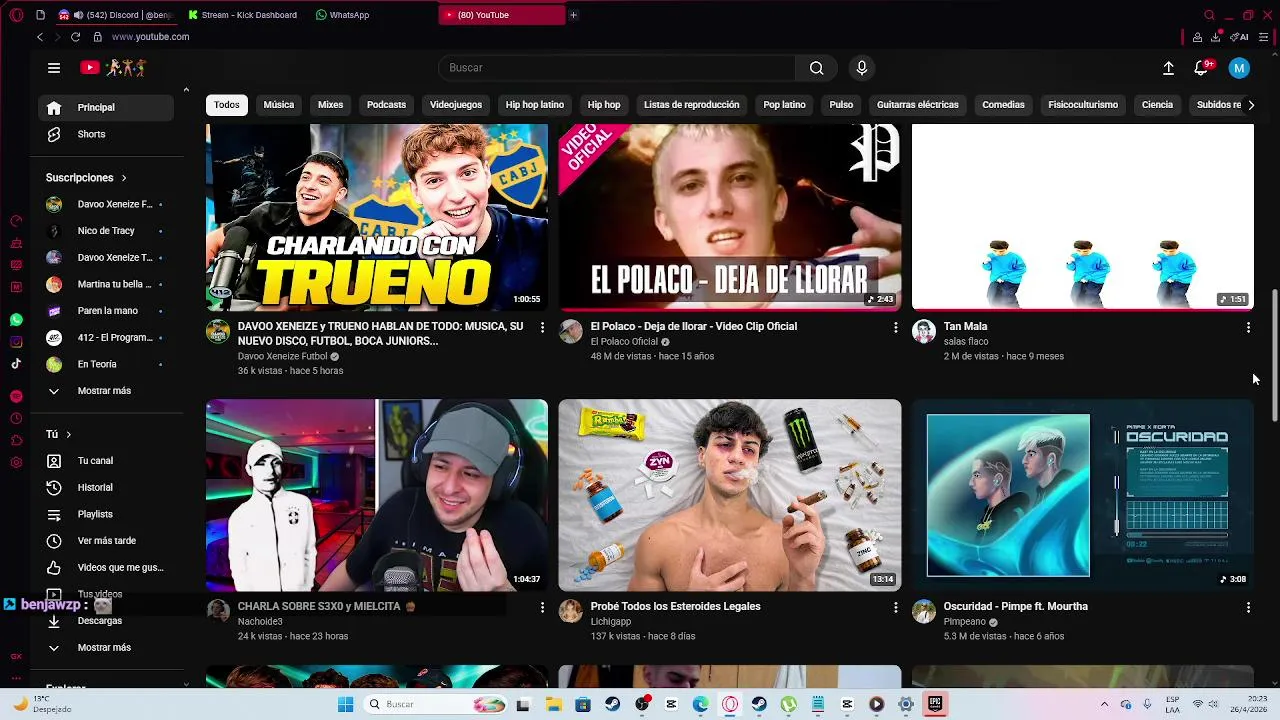Select the Hip hop latino chip

click(535, 105)
